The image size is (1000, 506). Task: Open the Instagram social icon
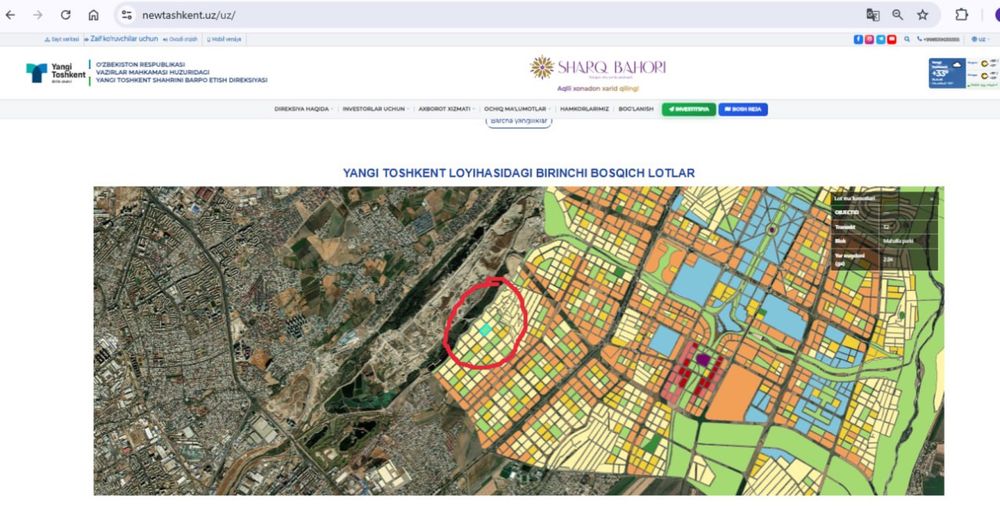pyautogui.click(x=869, y=40)
